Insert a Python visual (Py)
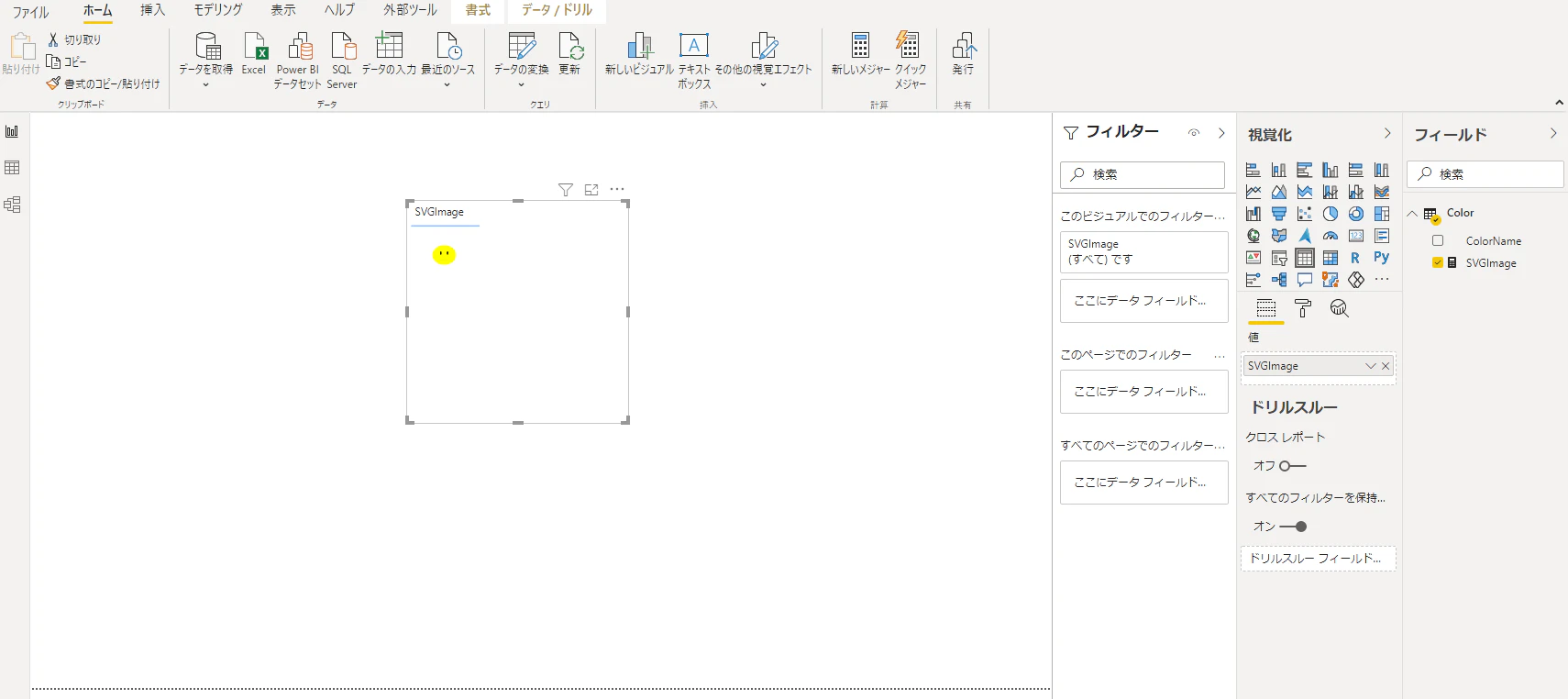This screenshot has width=1568, height=699. click(x=1382, y=258)
